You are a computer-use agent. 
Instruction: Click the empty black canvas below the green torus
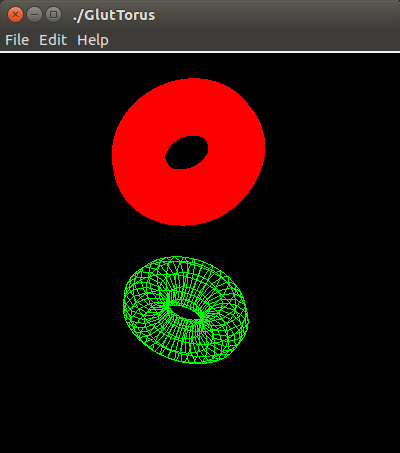coord(200,408)
